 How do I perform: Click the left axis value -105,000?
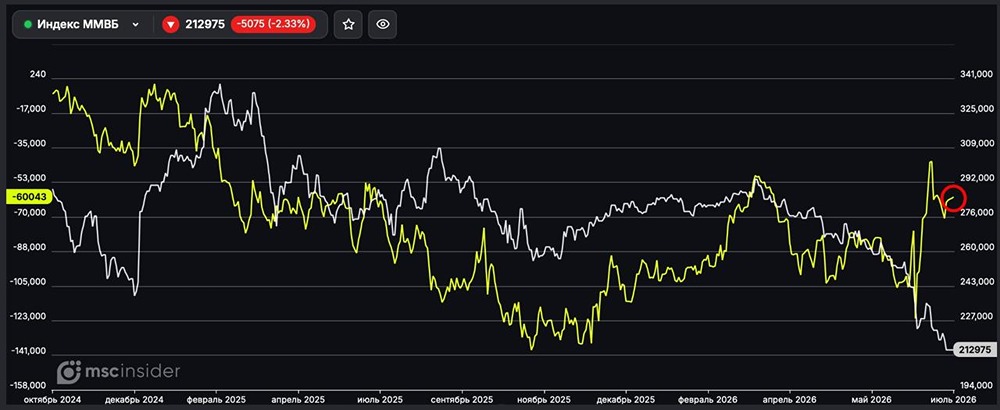tap(28, 282)
